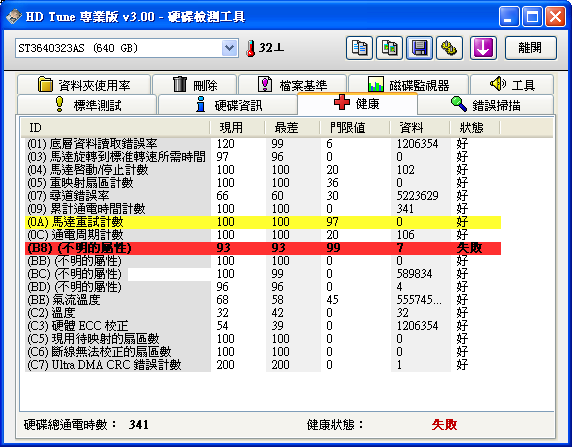The height and width of the screenshot is (447, 572).
Task: Click the 失敗 status in the B8 row
Action: pos(469,248)
